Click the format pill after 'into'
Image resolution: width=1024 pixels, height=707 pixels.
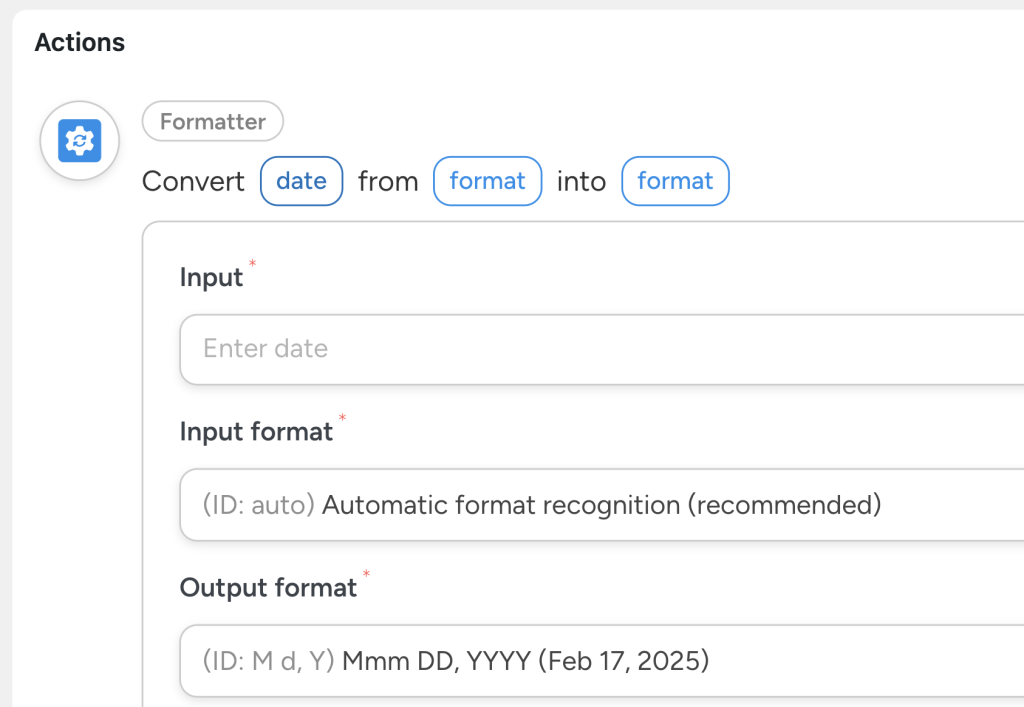[675, 181]
